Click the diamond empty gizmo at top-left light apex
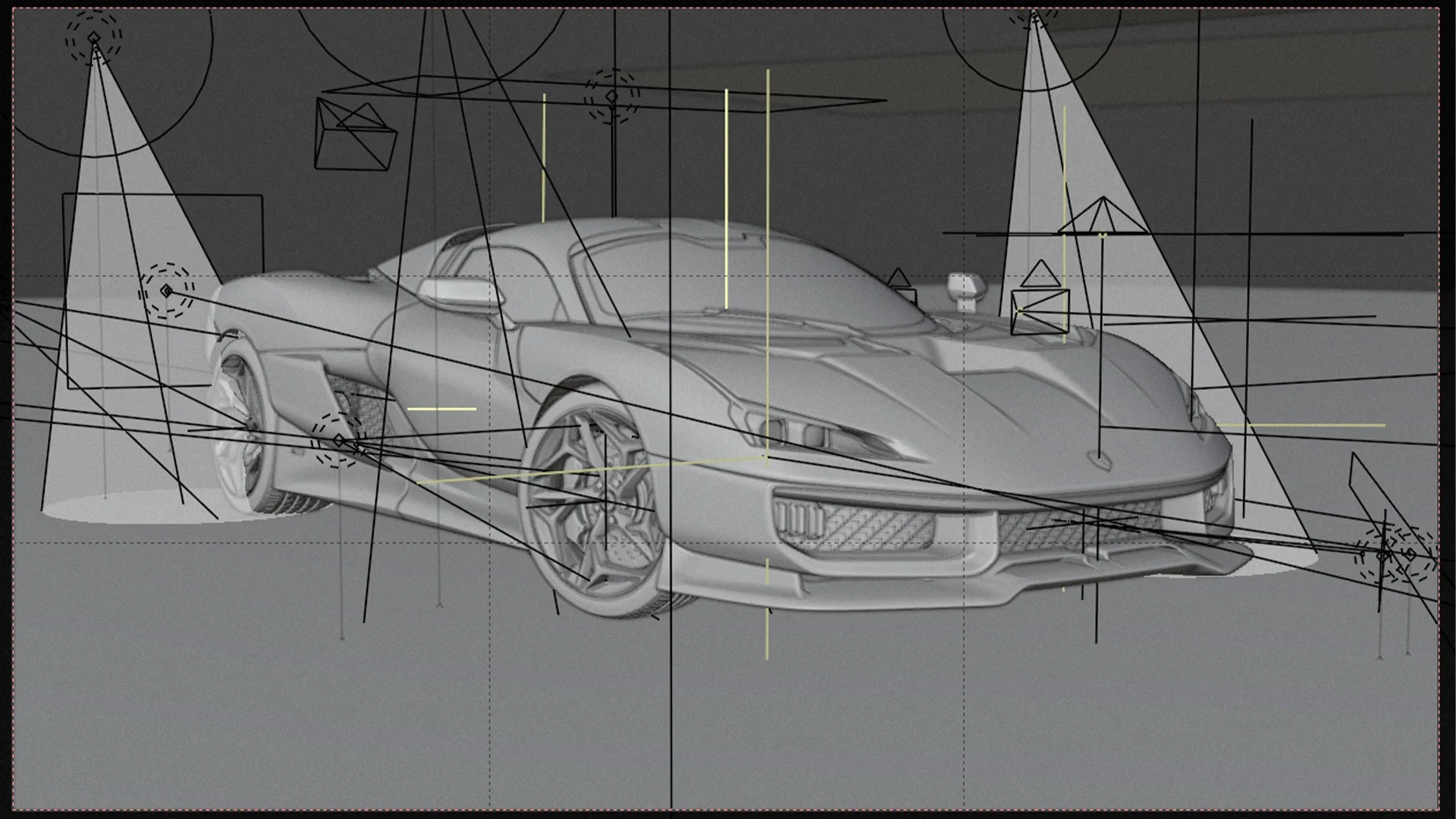 click(x=93, y=36)
